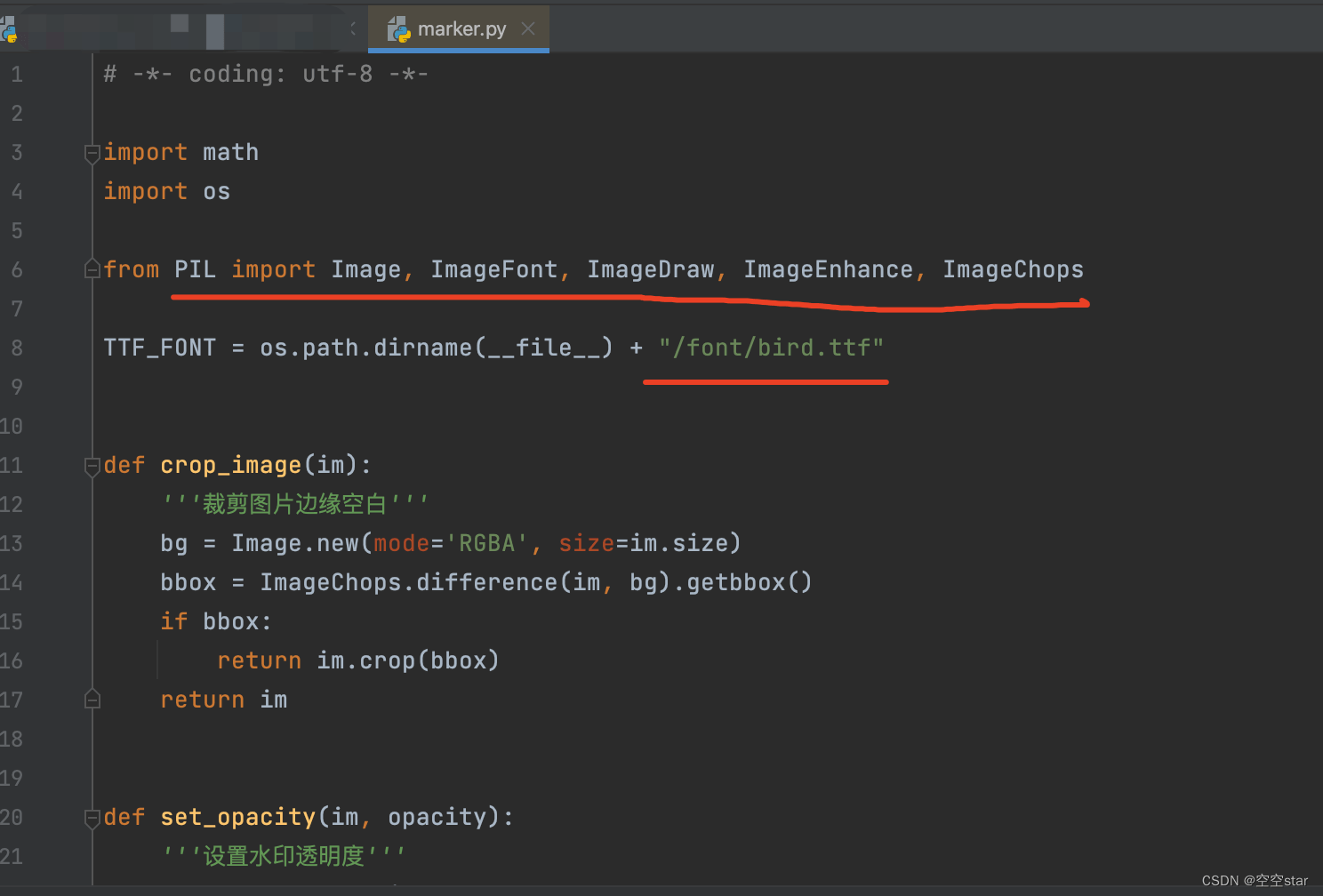Fold the set_opacity function at line 20
Viewport: 1323px width, 896px height.
click(92, 818)
